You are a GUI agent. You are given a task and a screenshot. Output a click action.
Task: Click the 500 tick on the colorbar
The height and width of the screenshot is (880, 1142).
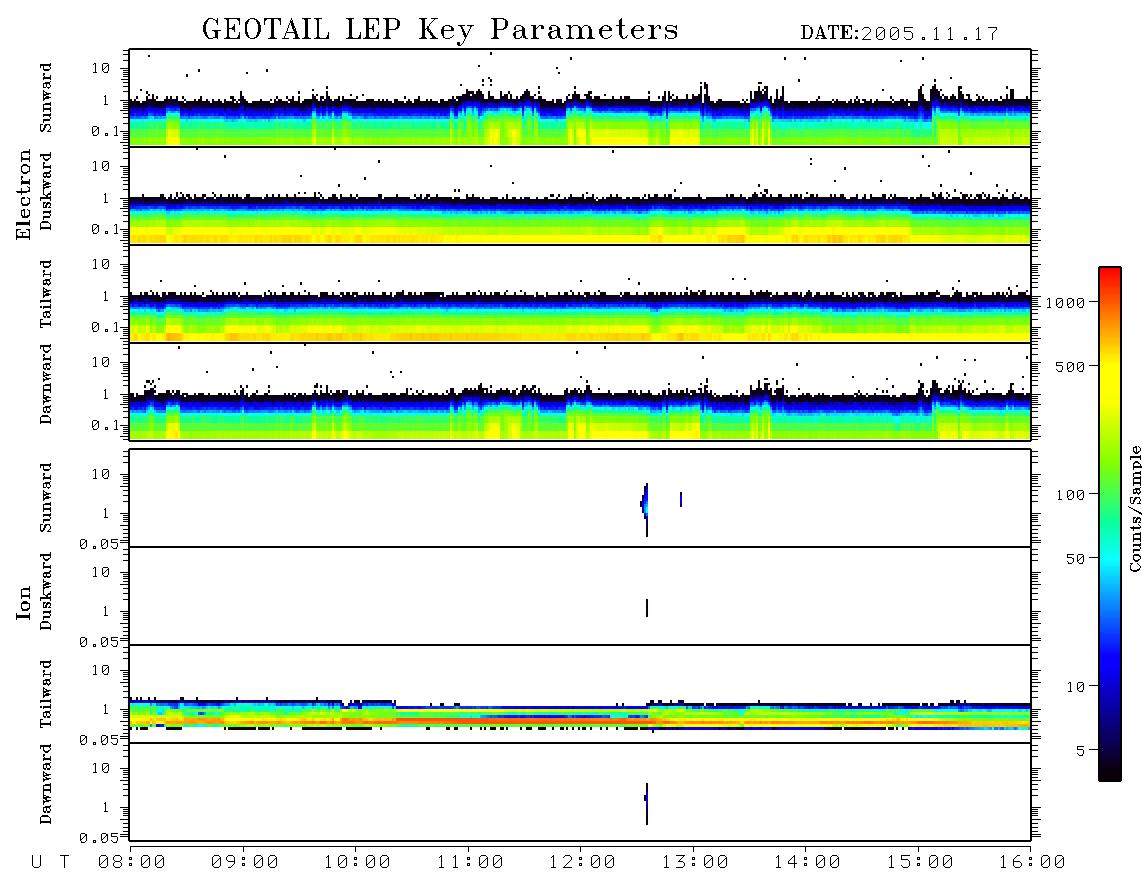pyautogui.click(x=1070, y=366)
